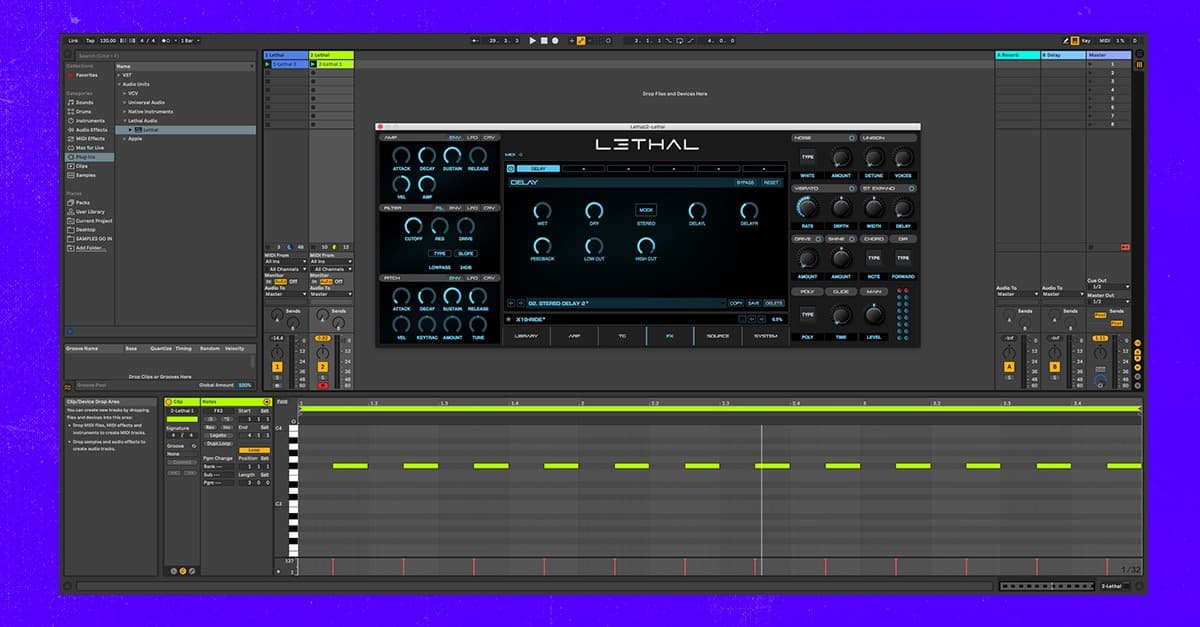
Task: Click the Reset button in Delay panel
Action: click(x=771, y=183)
